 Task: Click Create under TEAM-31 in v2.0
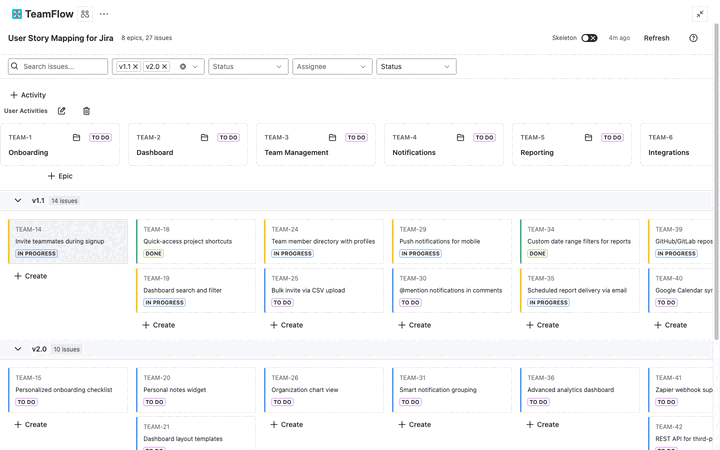coord(415,425)
